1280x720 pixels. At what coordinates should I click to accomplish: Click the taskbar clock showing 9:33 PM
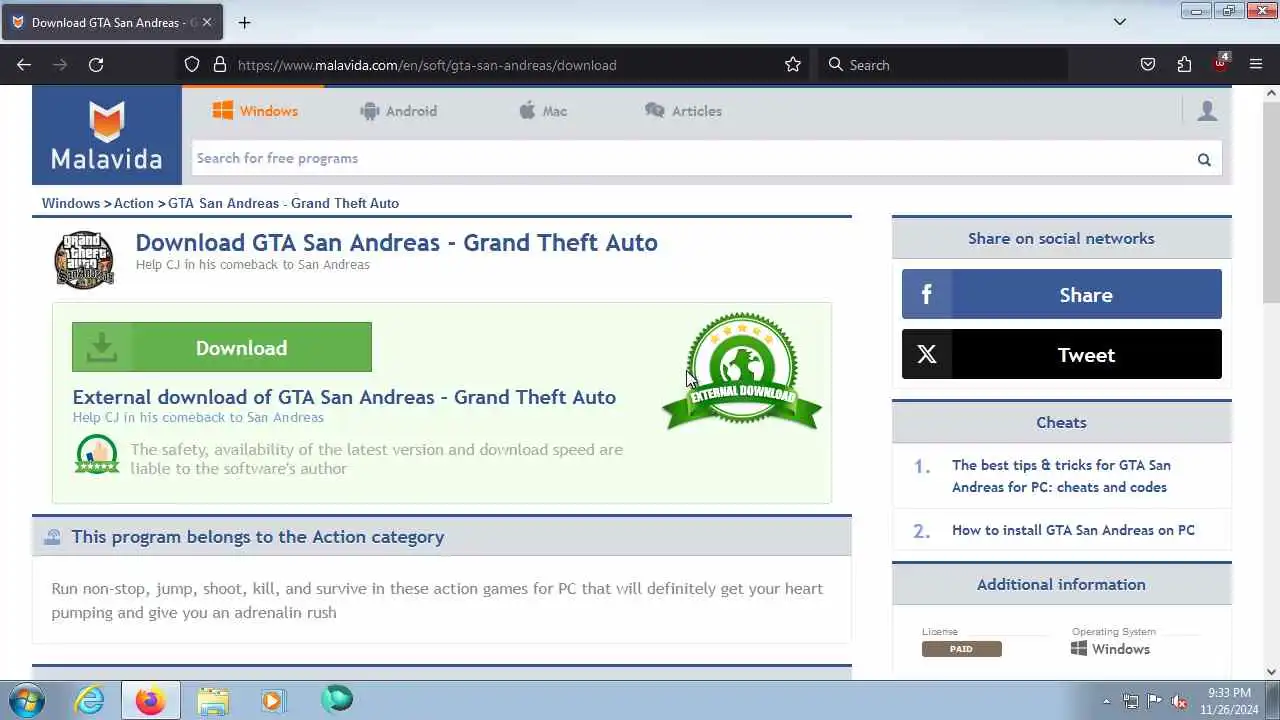1229,700
